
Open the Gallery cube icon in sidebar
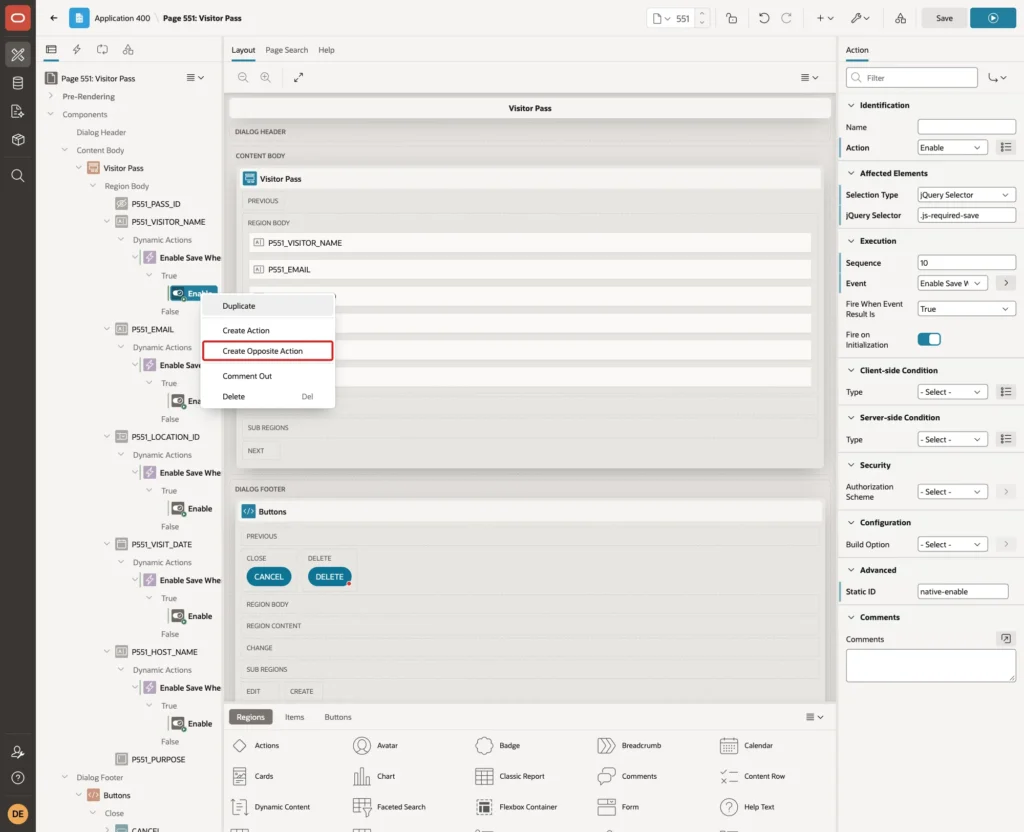coord(18,139)
